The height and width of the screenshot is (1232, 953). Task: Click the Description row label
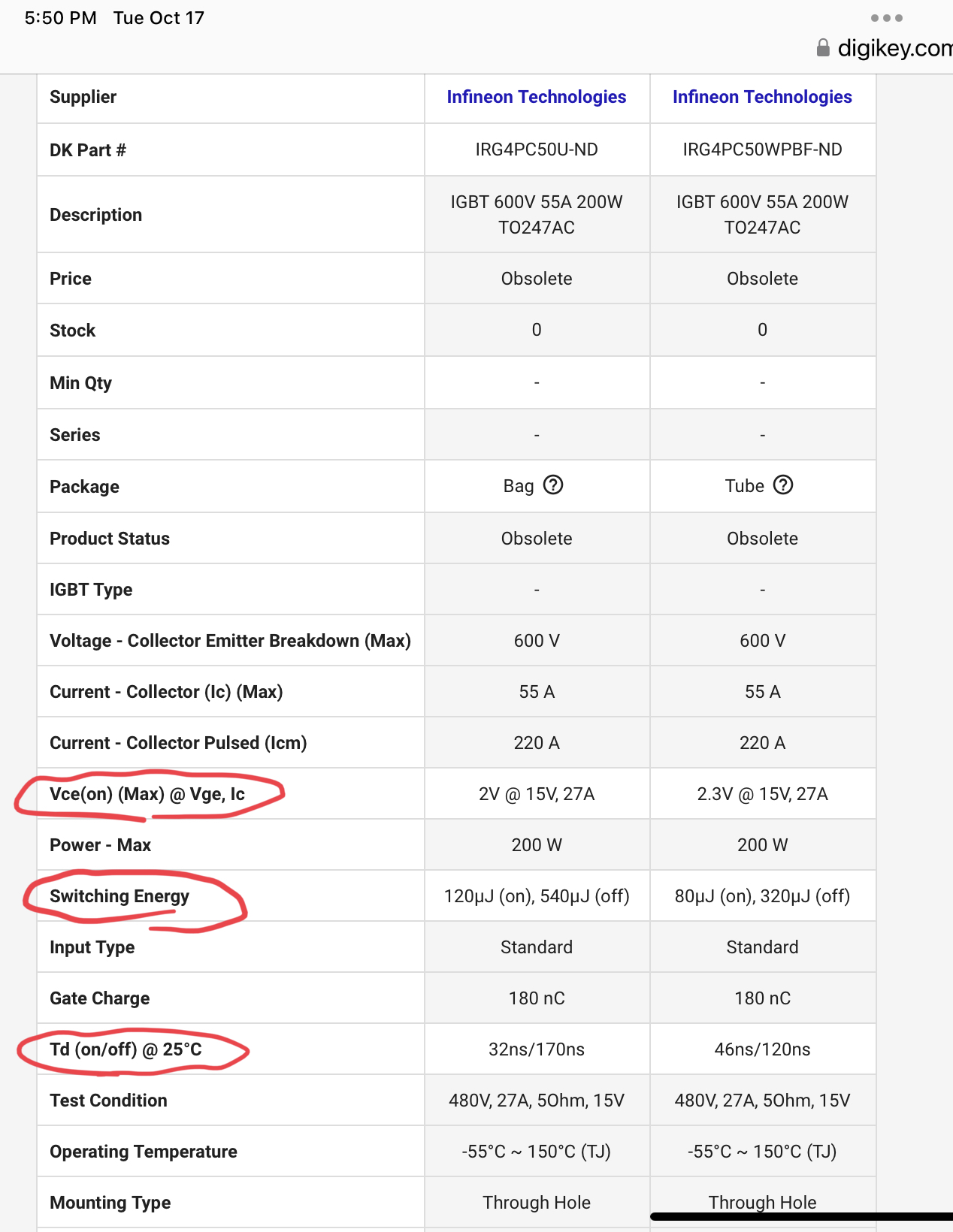click(96, 215)
